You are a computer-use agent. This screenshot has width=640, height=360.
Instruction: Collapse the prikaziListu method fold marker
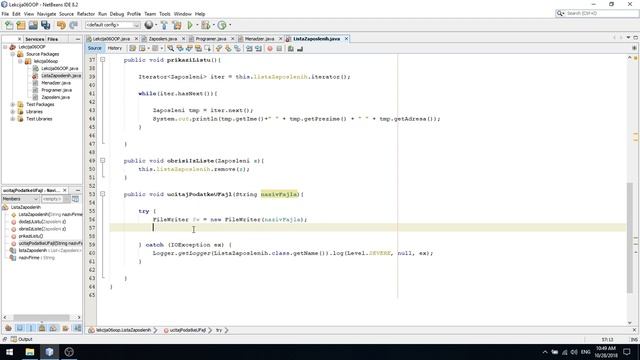pyautogui.click(x=103, y=60)
